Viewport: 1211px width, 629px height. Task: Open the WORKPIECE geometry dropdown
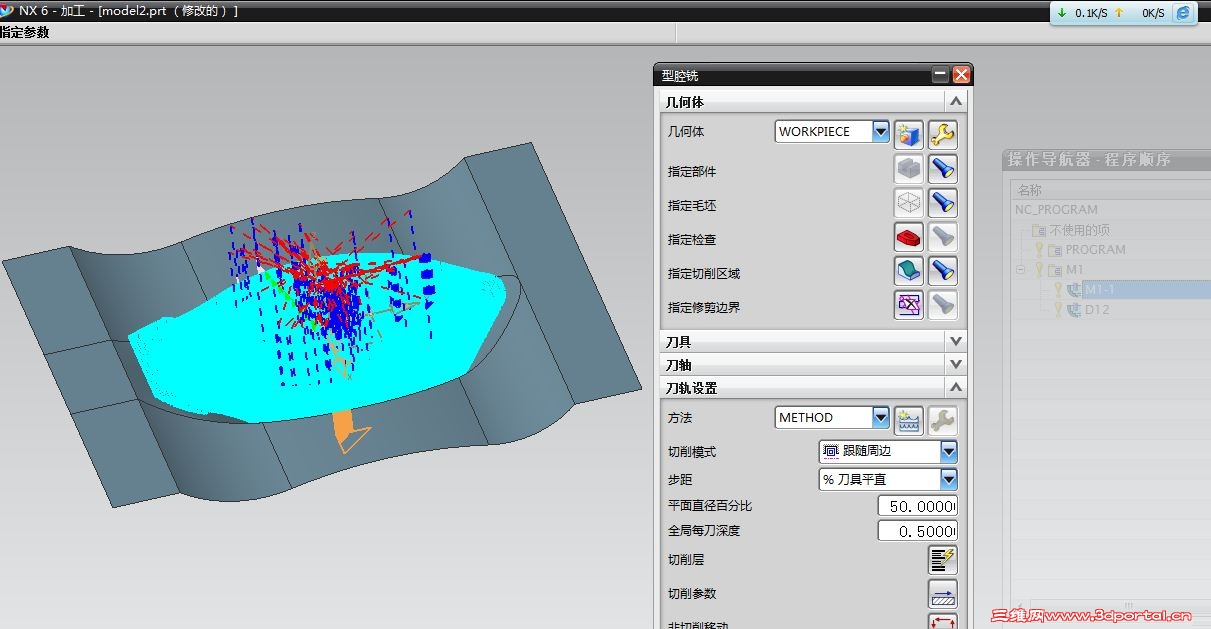[880, 131]
